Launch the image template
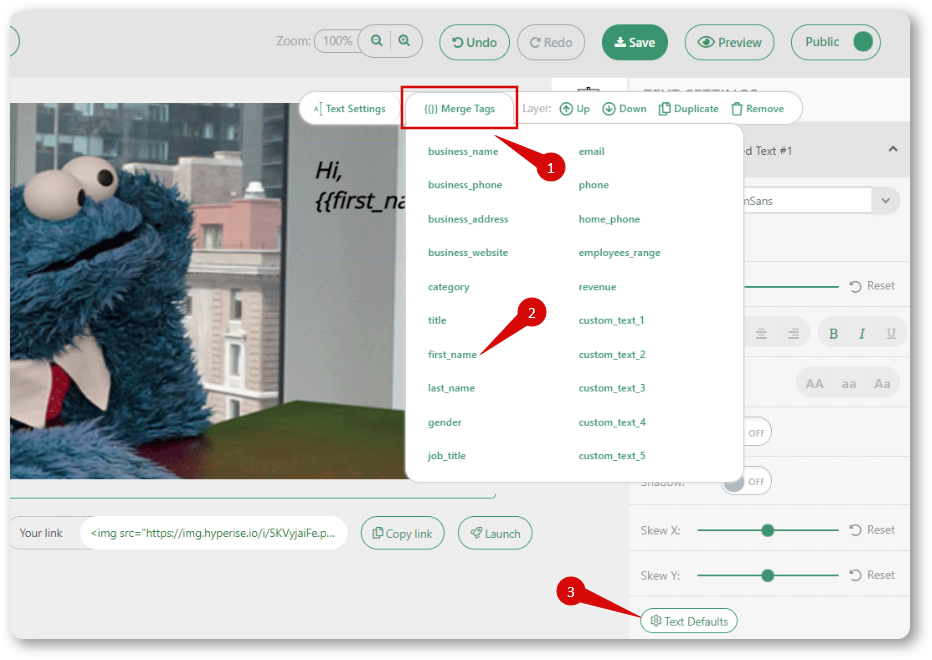 click(x=495, y=533)
